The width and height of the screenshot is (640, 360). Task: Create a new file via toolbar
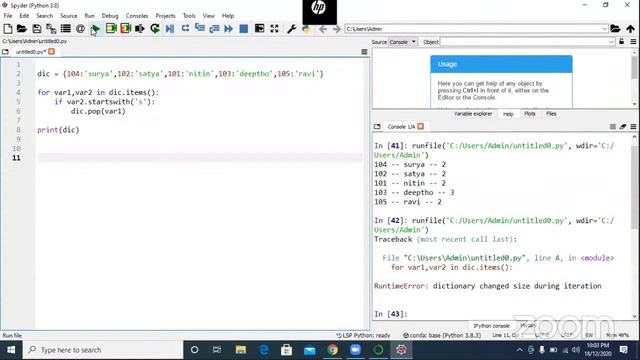[7, 29]
